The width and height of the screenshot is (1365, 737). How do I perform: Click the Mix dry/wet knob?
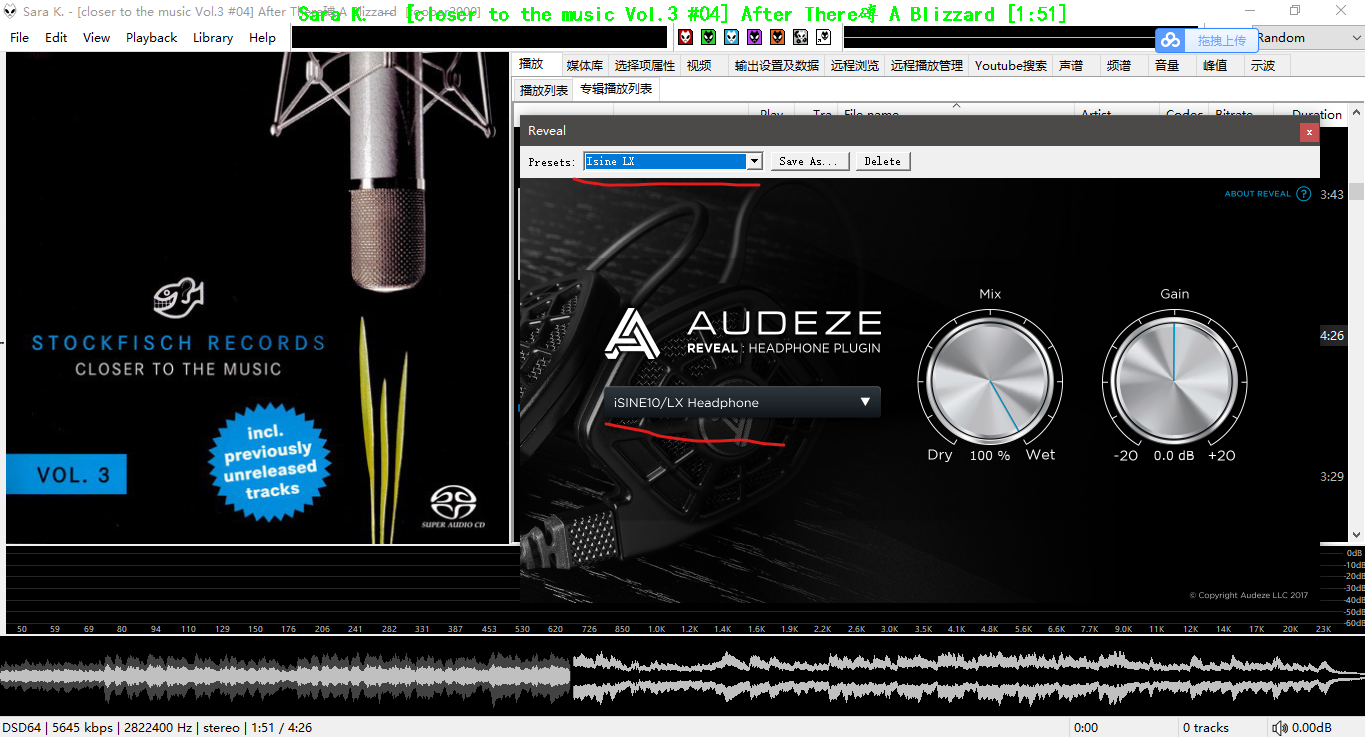click(990, 381)
